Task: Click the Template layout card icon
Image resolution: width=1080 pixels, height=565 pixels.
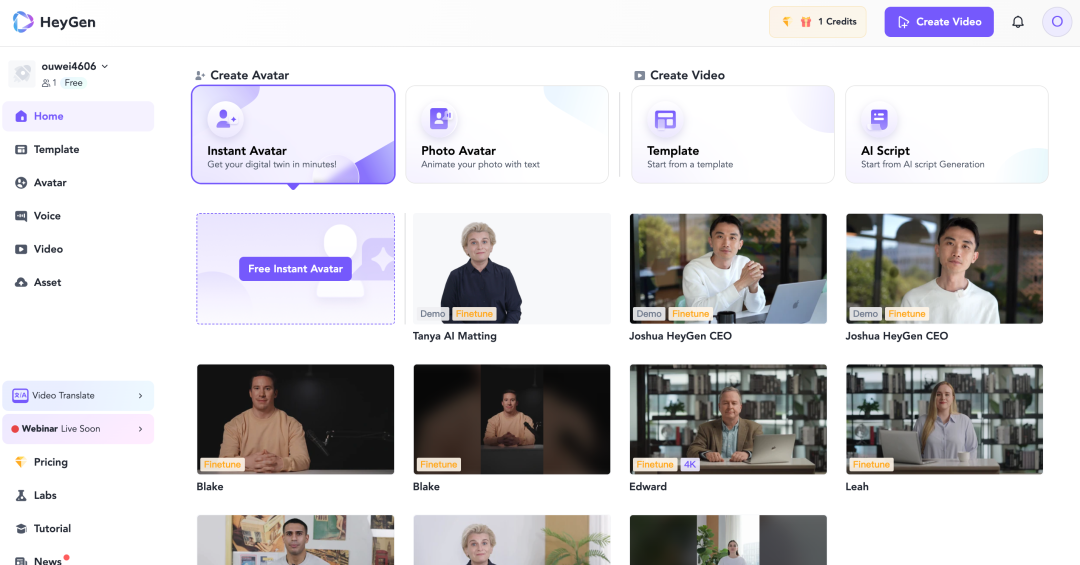Action: pos(665,119)
